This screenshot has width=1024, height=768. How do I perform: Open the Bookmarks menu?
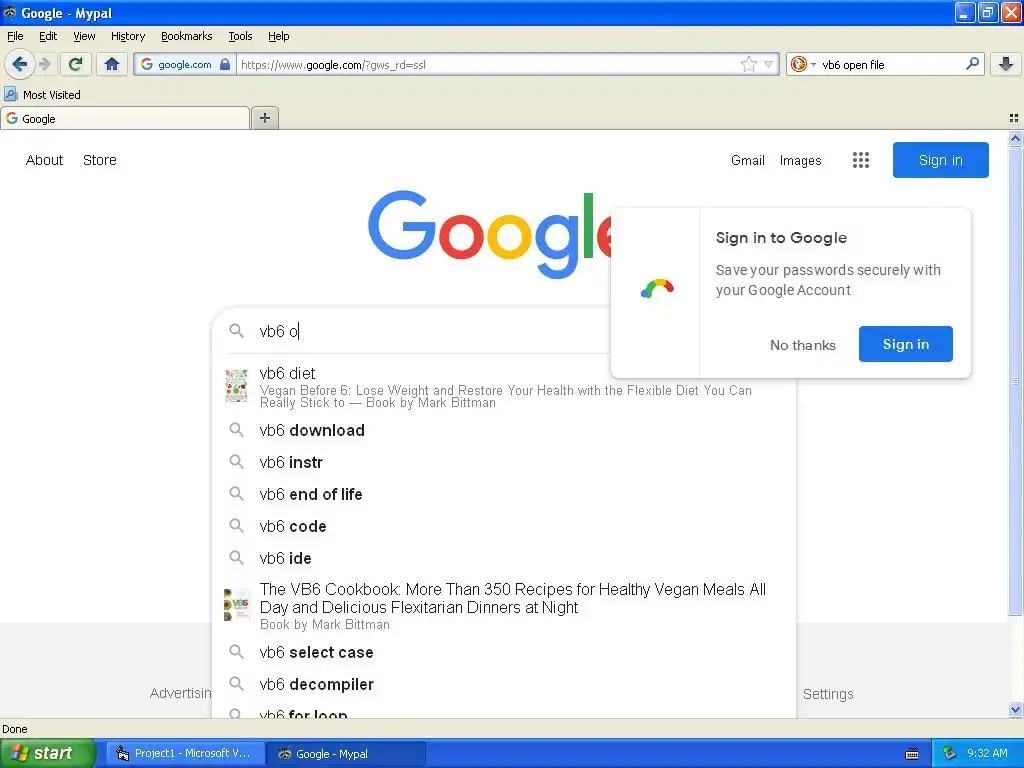[x=187, y=36]
